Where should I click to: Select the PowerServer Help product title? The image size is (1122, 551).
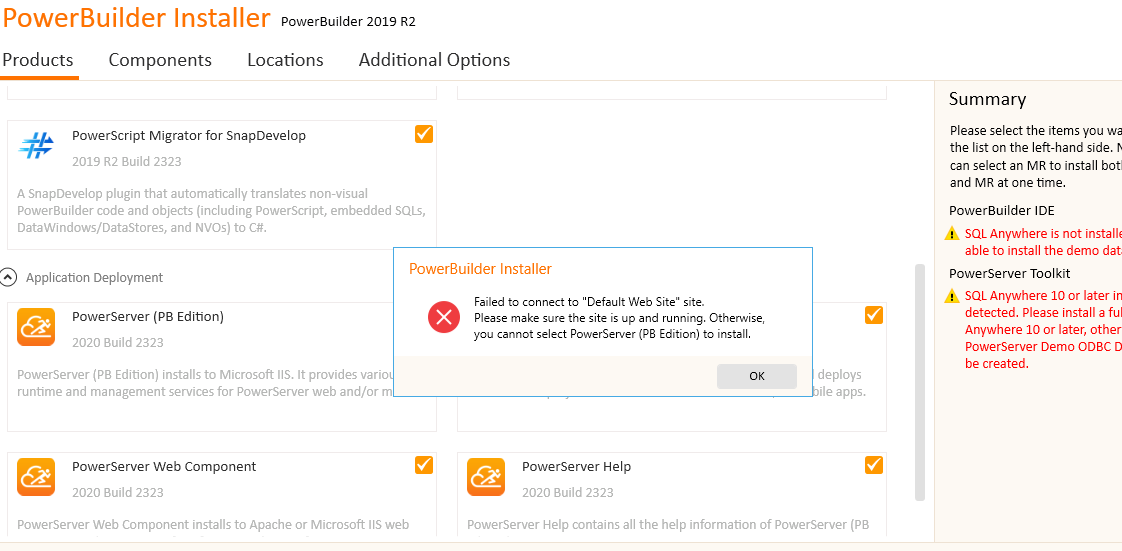(576, 467)
